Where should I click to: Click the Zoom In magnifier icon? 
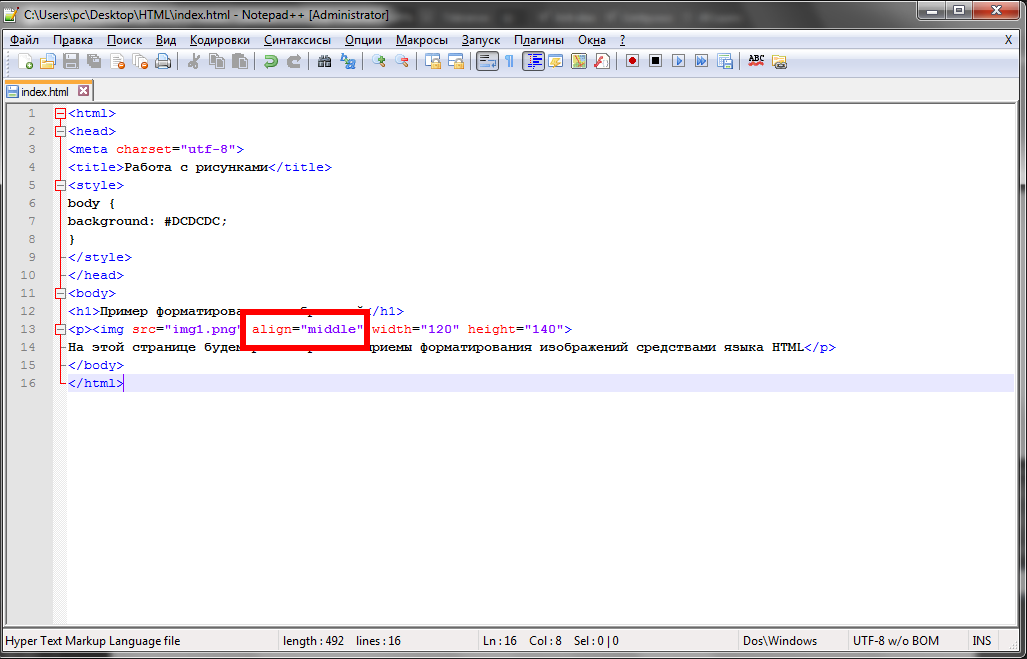pos(379,62)
